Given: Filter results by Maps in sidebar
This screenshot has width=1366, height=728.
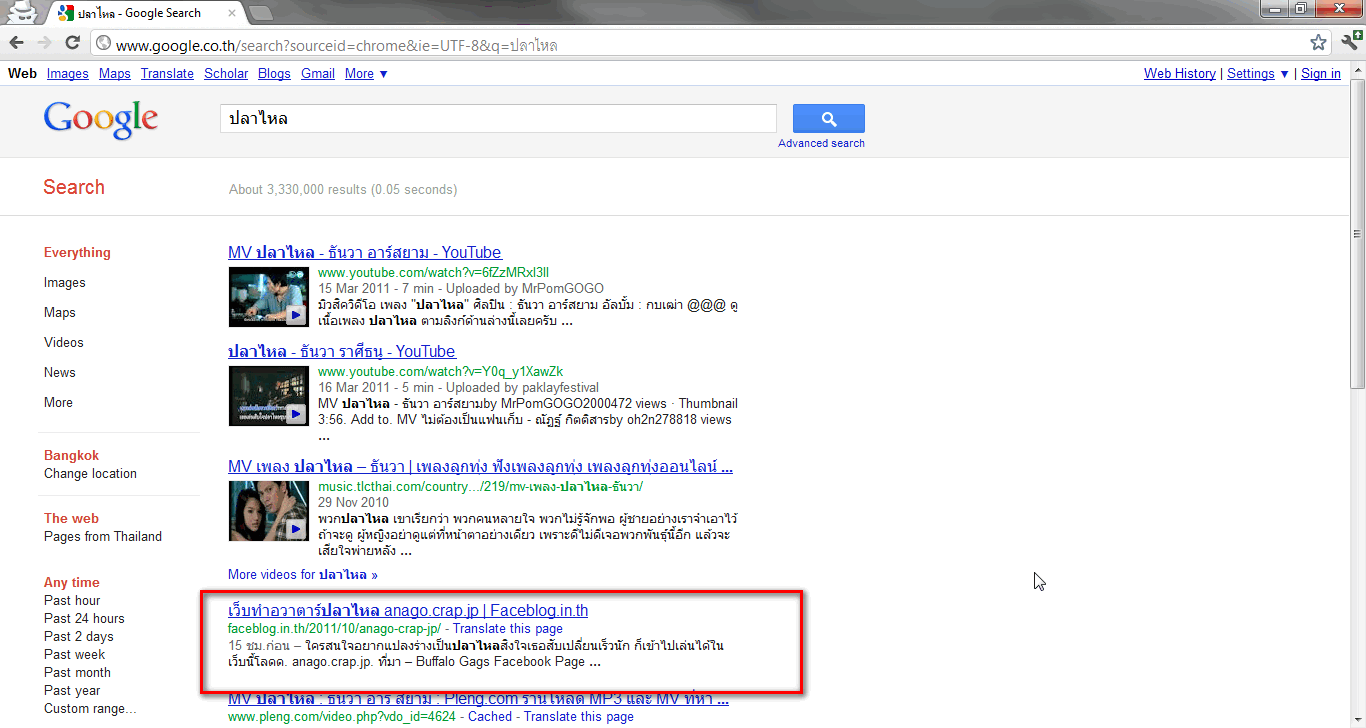Looking at the screenshot, I should pyautogui.click(x=60, y=313).
